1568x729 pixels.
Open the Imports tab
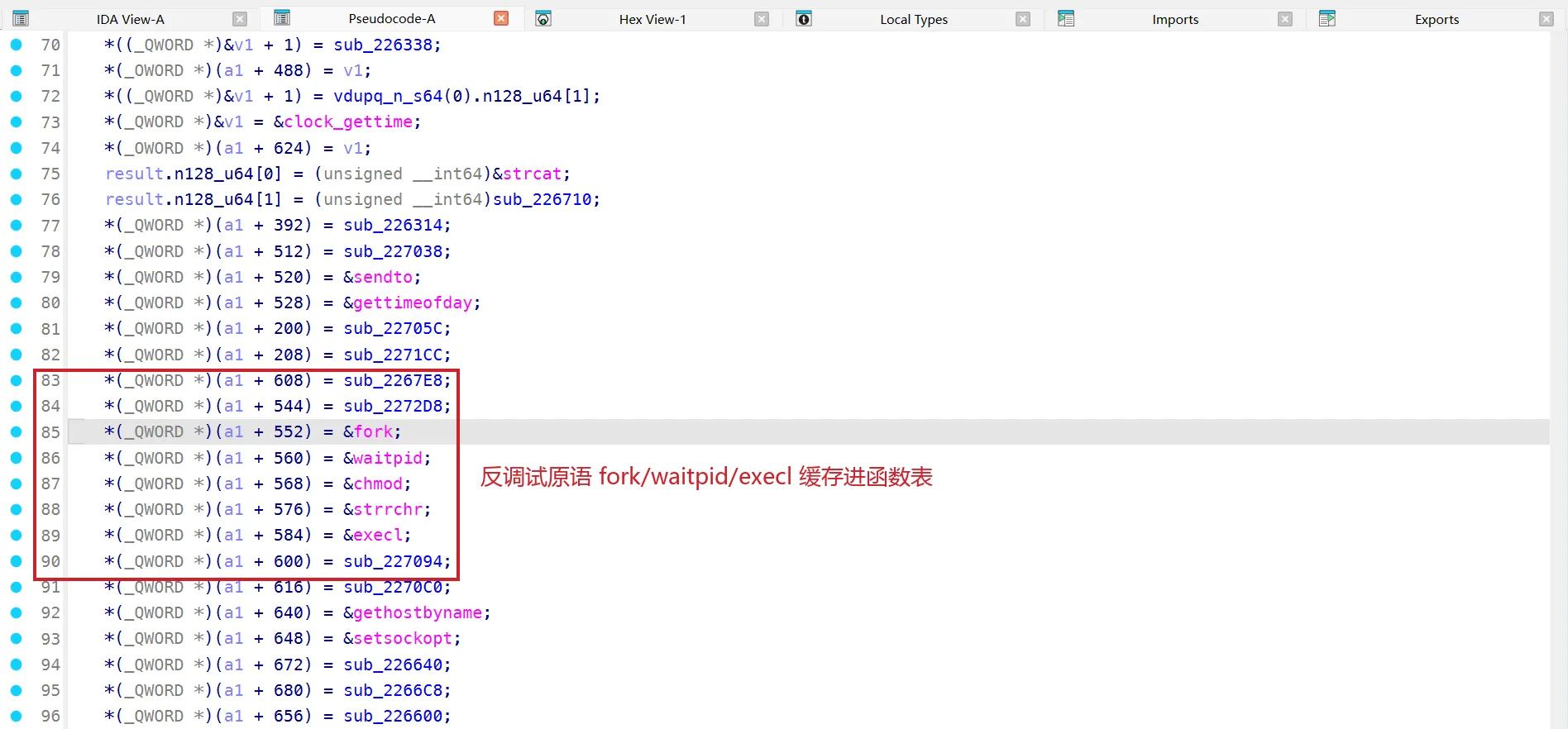(x=1175, y=19)
